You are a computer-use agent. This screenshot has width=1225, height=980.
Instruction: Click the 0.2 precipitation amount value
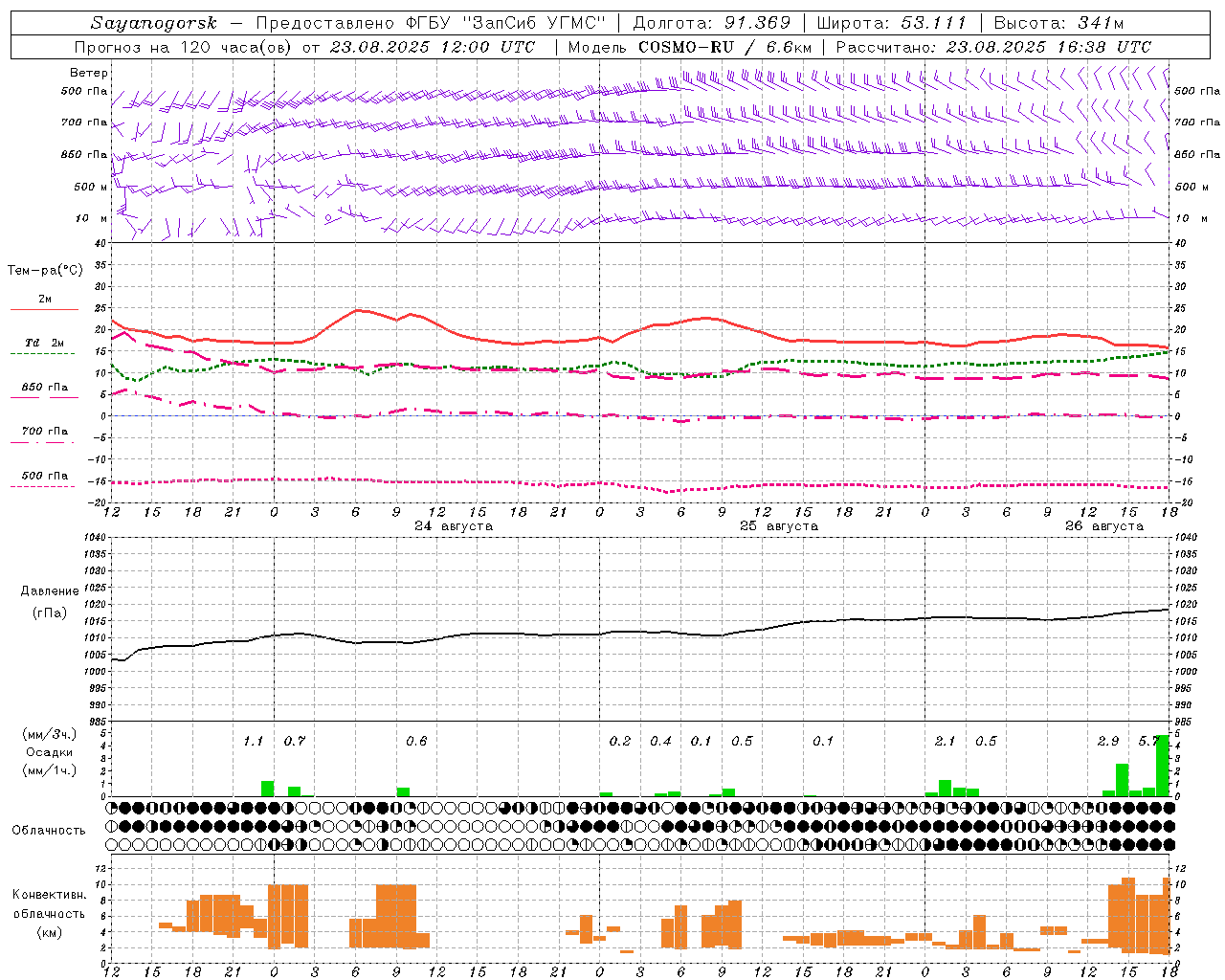pyautogui.click(x=620, y=742)
